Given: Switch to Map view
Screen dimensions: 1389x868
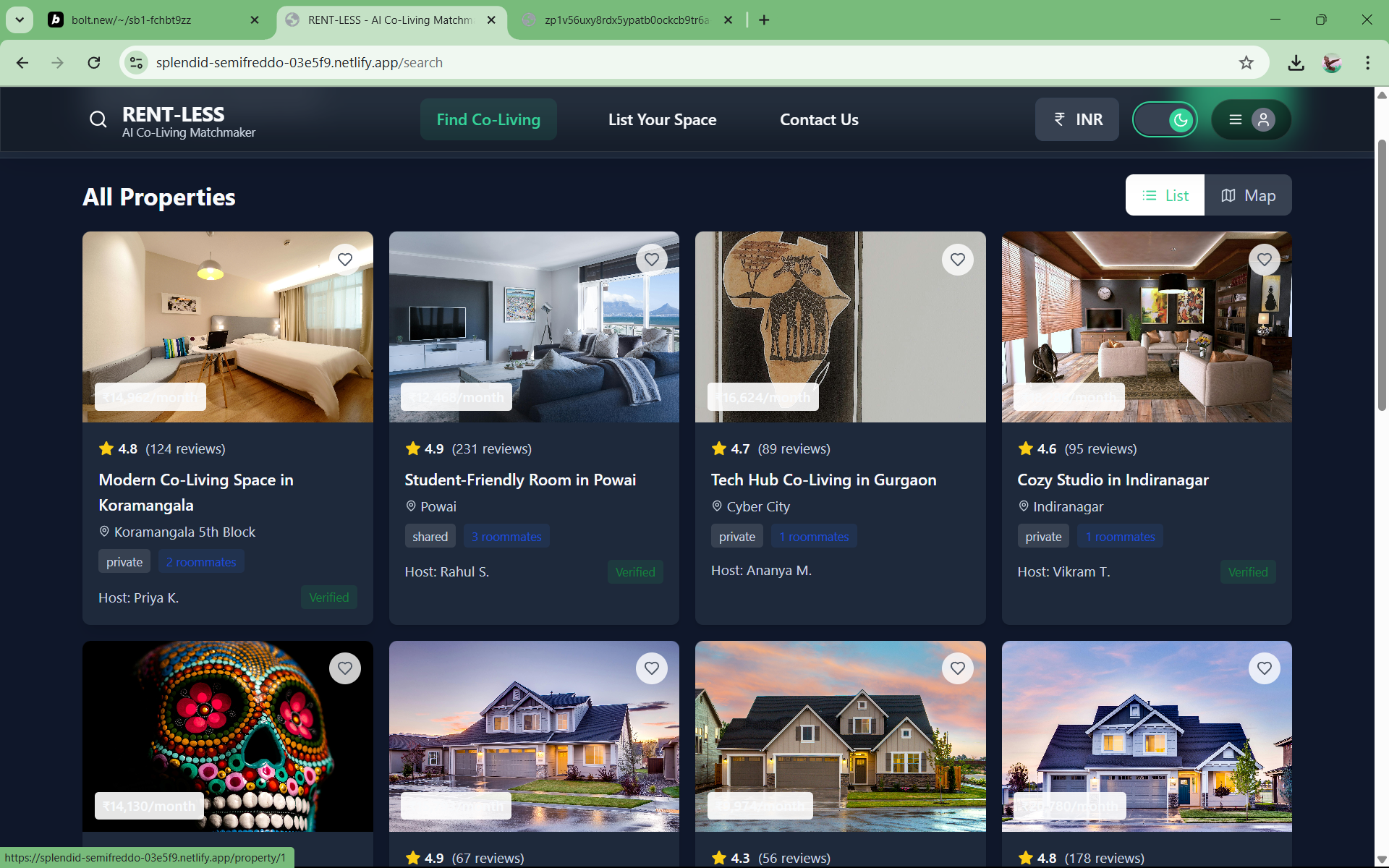Looking at the screenshot, I should click(1248, 195).
